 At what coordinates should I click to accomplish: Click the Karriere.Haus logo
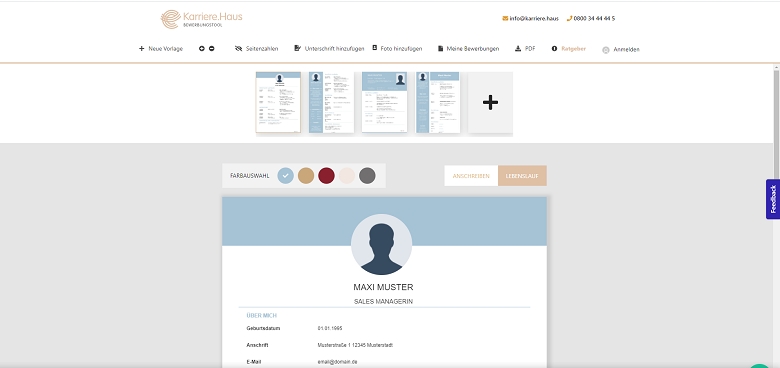(201, 19)
